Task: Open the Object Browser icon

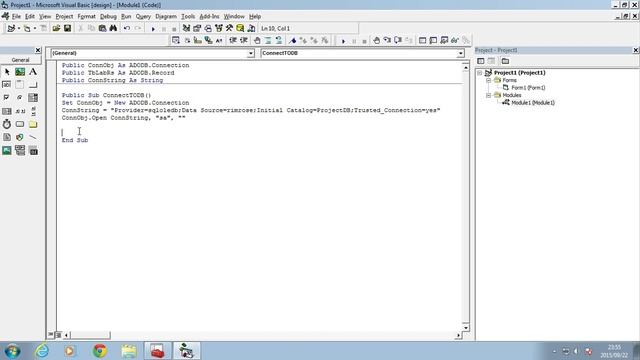Action: point(219,28)
